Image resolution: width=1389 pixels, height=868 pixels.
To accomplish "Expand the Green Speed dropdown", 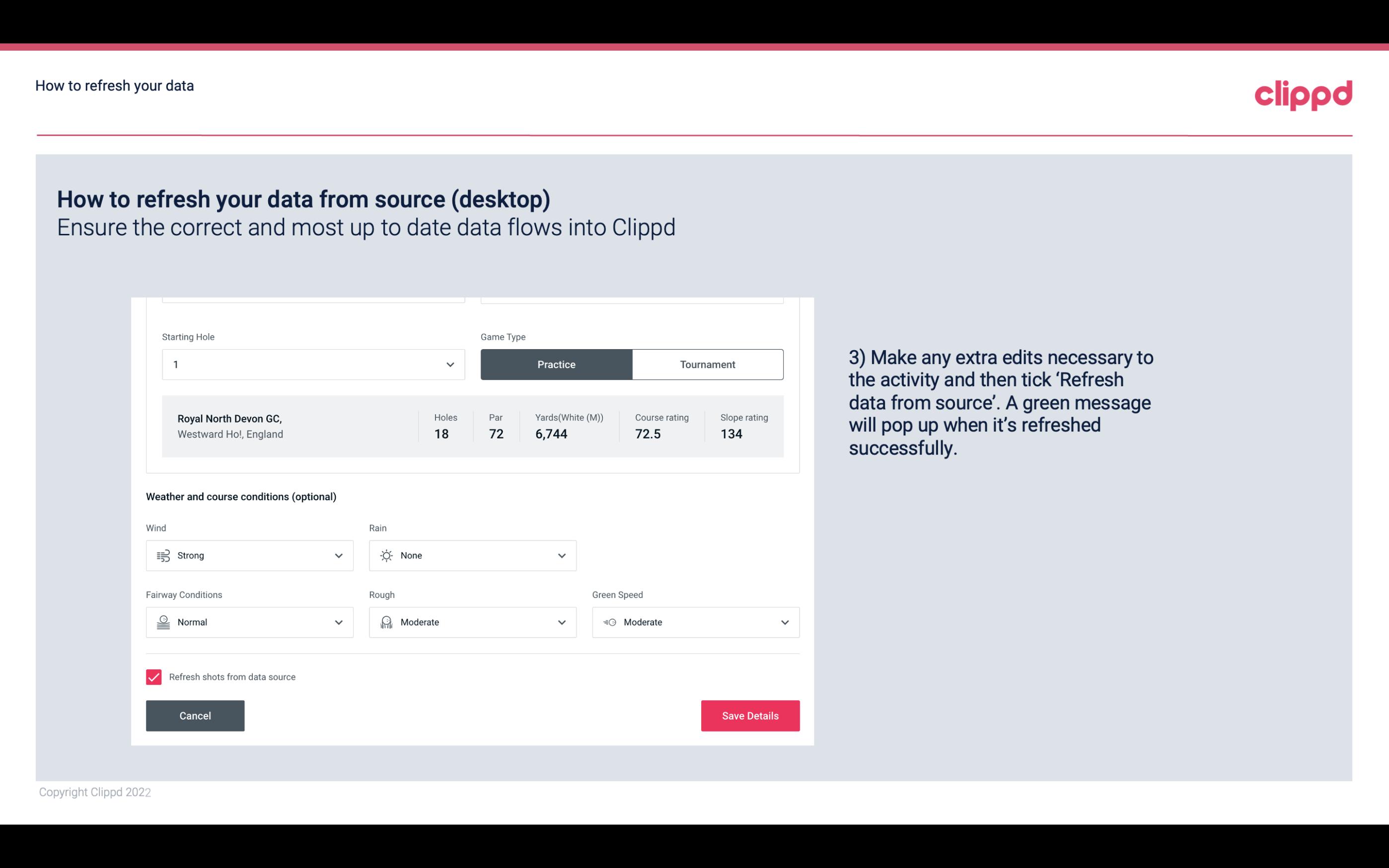I will point(783,622).
